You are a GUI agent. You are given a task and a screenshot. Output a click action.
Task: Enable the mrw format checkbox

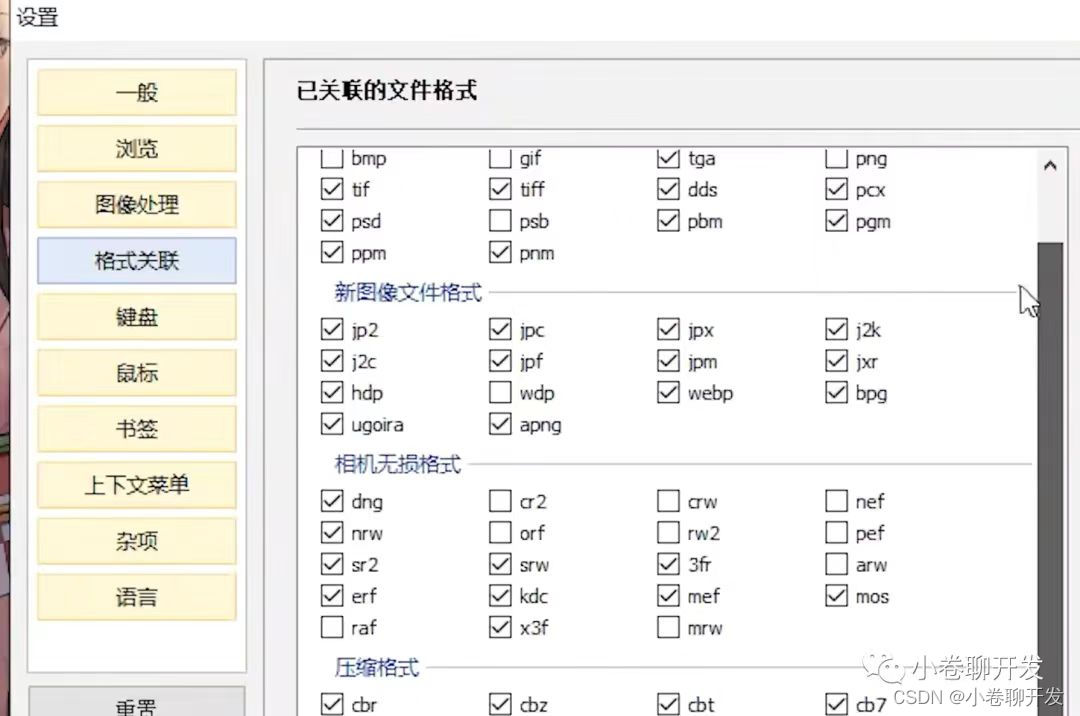coord(668,627)
